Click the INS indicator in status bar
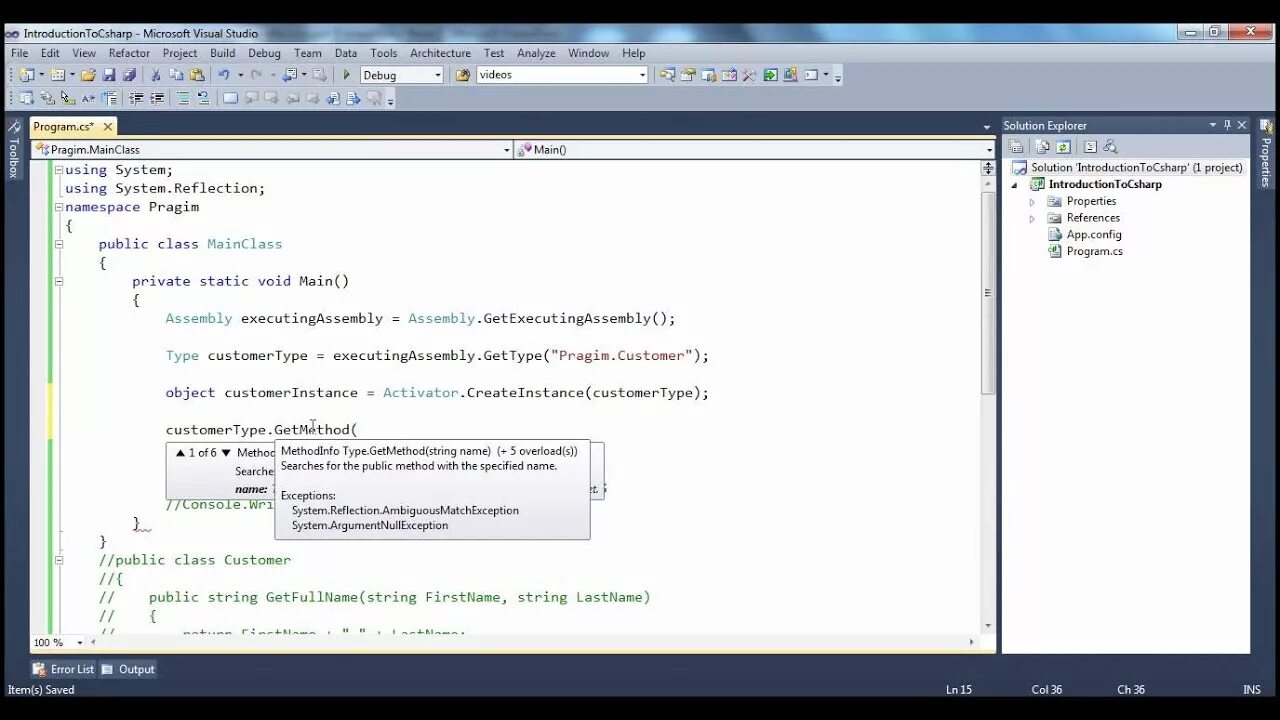 tap(1251, 690)
